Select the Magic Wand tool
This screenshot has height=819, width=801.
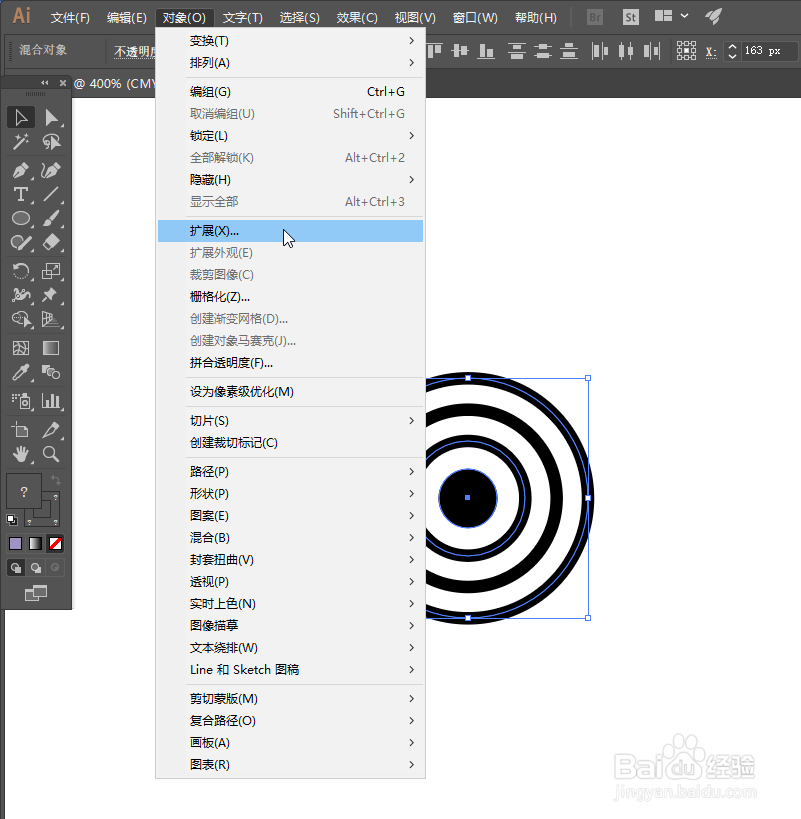pyautogui.click(x=21, y=142)
